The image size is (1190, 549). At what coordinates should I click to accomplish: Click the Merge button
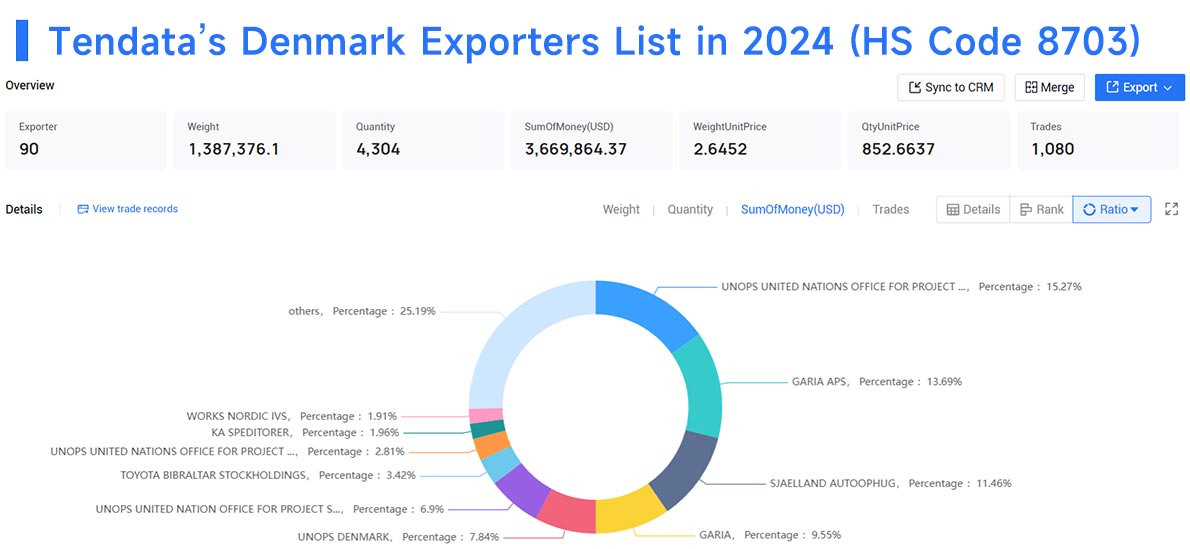point(1050,87)
